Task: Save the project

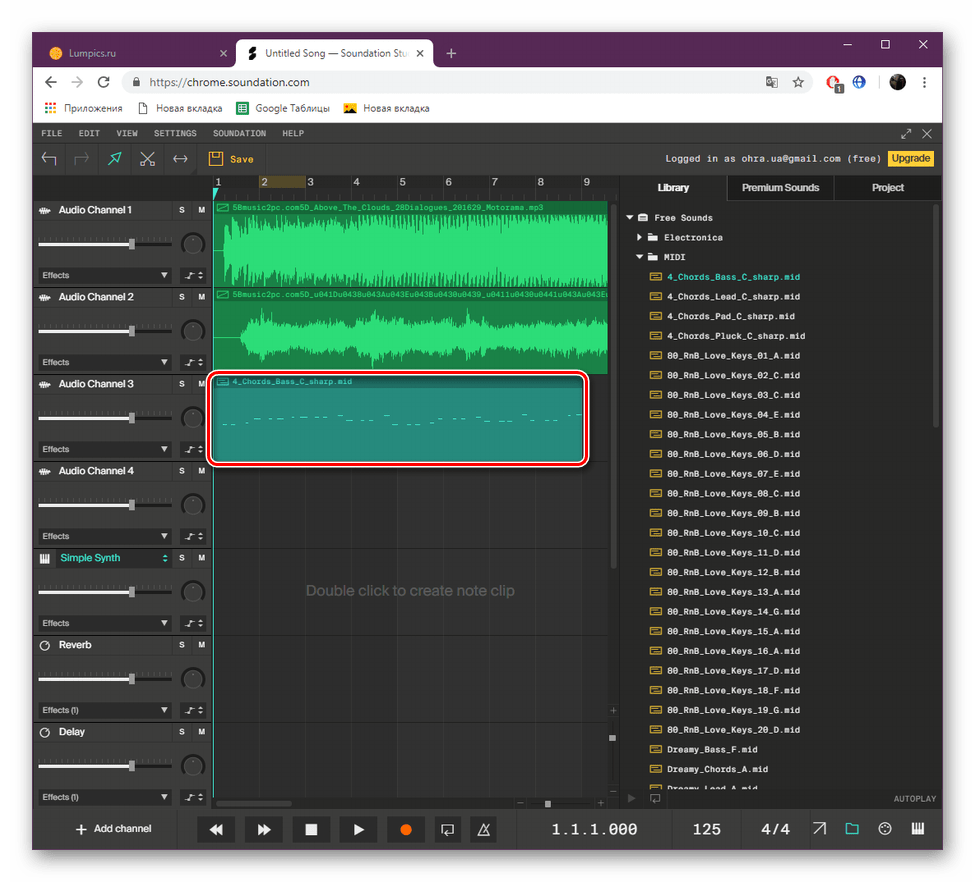Action: (231, 158)
